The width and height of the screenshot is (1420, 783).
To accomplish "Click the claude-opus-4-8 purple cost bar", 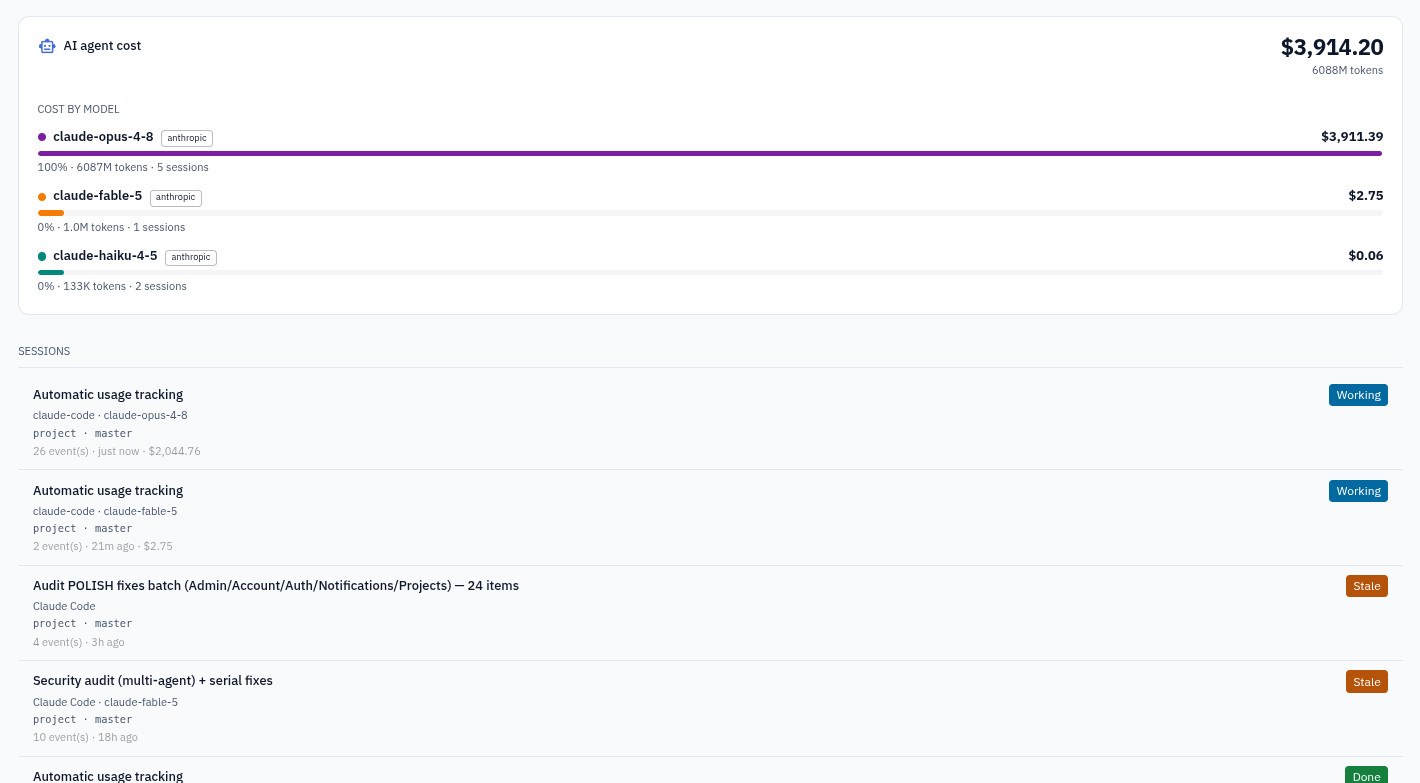I will click(710, 153).
